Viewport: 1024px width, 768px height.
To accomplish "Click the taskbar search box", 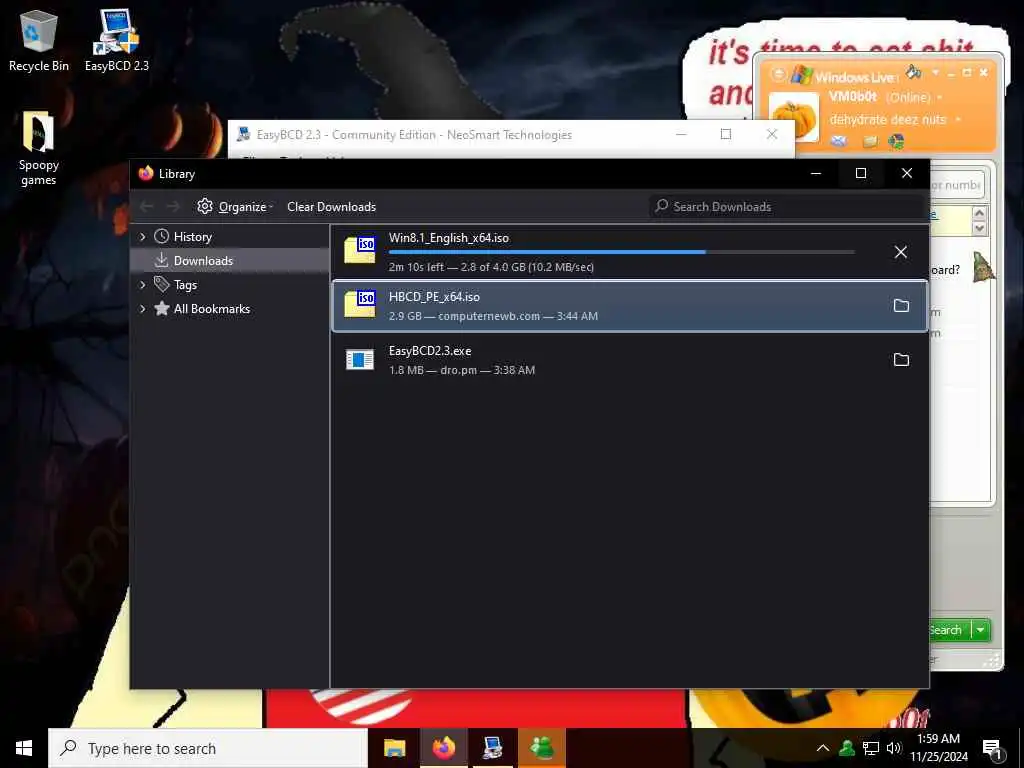I will click(x=208, y=748).
